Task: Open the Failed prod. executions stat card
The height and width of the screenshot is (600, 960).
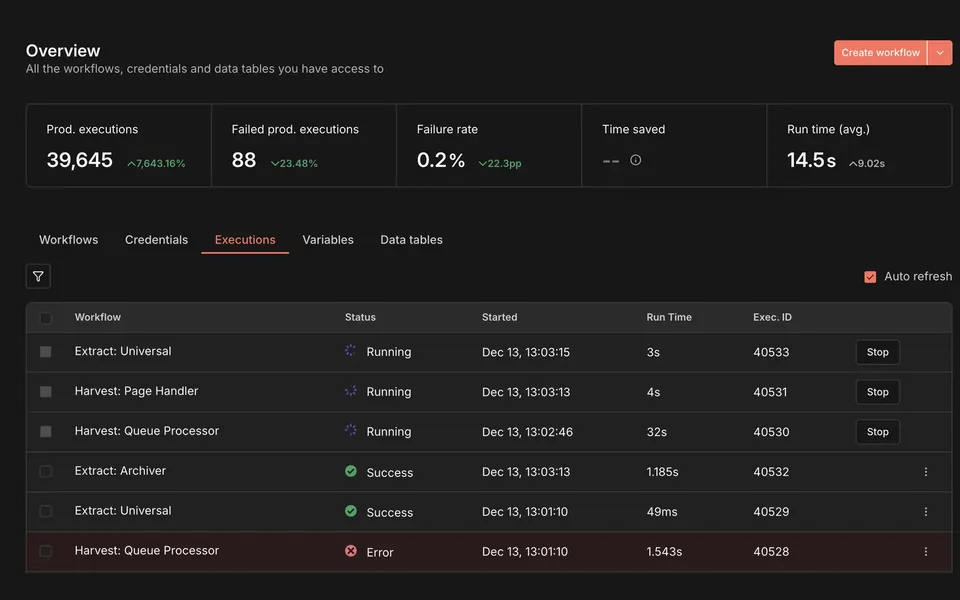Action: (x=304, y=145)
